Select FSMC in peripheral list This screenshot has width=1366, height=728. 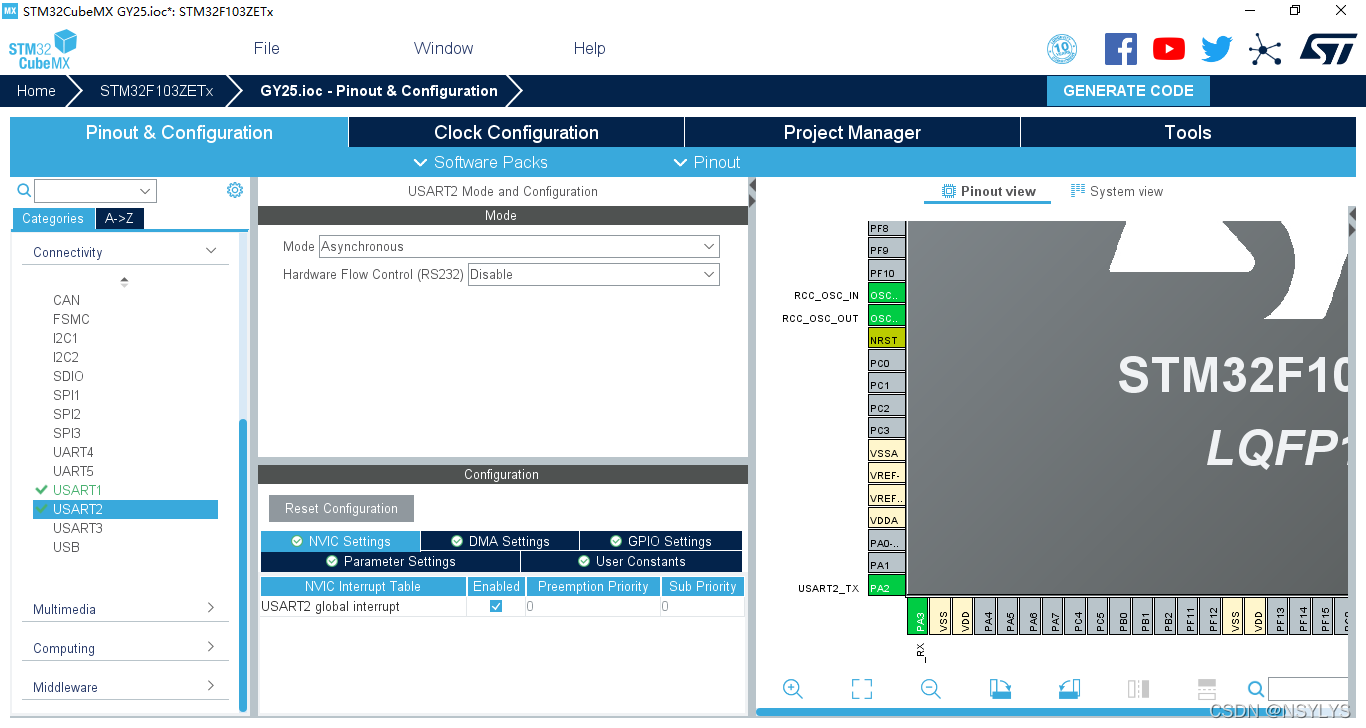pyautogui.click(x=71, y=319)
